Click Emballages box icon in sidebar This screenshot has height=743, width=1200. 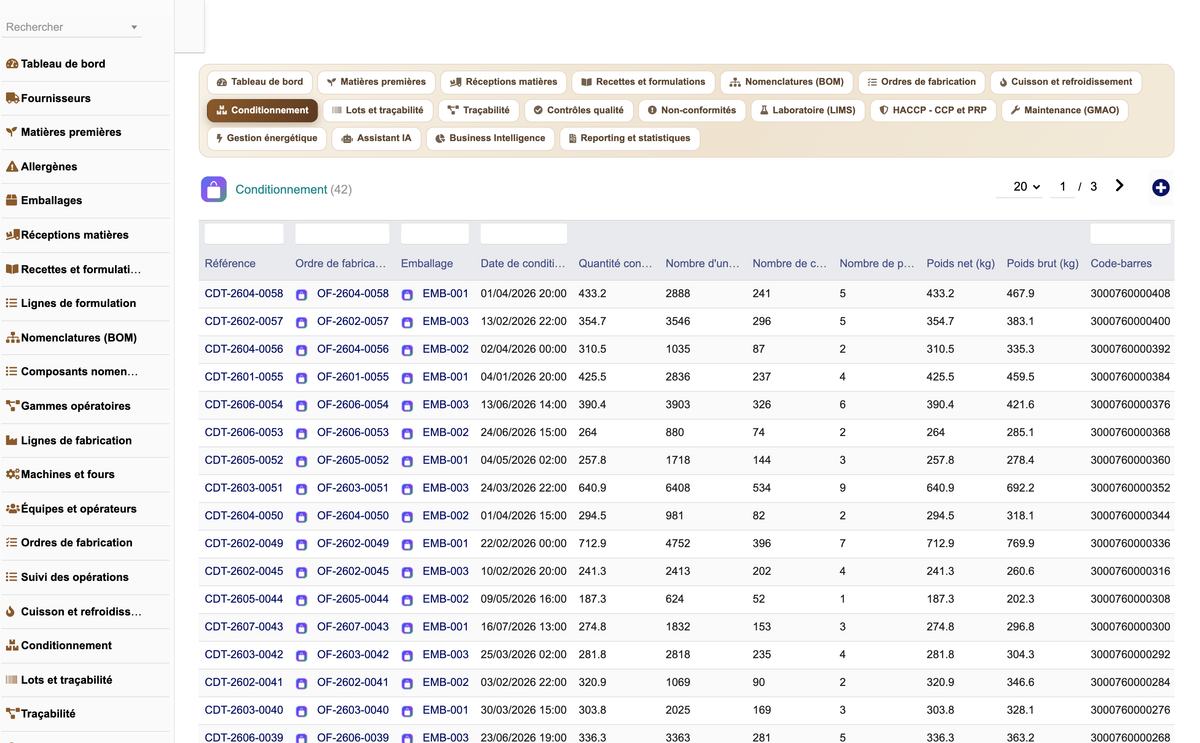12,200
